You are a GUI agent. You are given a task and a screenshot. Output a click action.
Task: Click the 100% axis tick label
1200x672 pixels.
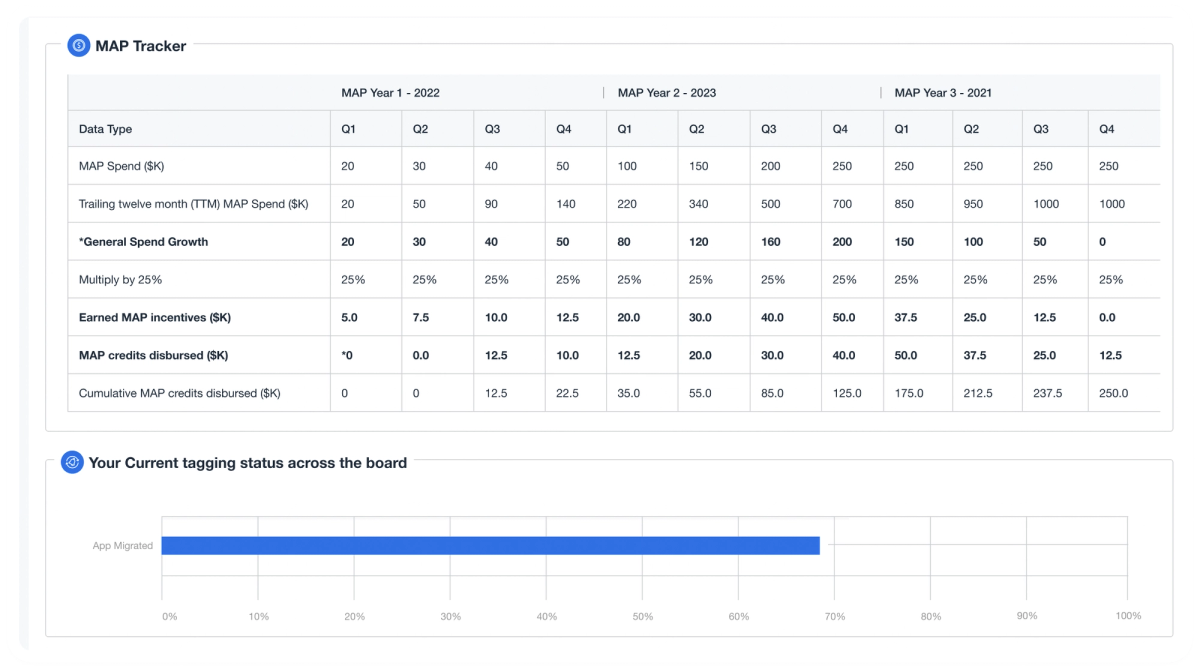coord(1128,616)
